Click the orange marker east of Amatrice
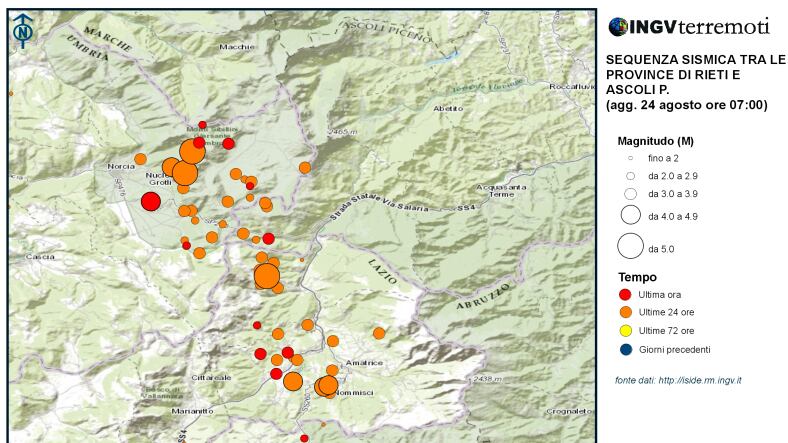 pyautogui.click(x=379, y=333)
